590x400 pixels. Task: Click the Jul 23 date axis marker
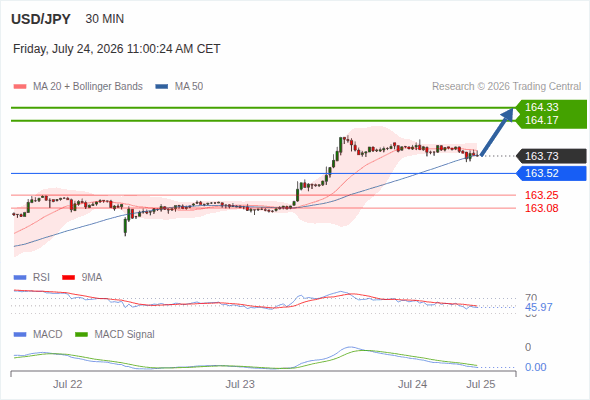tap(240, 384)
